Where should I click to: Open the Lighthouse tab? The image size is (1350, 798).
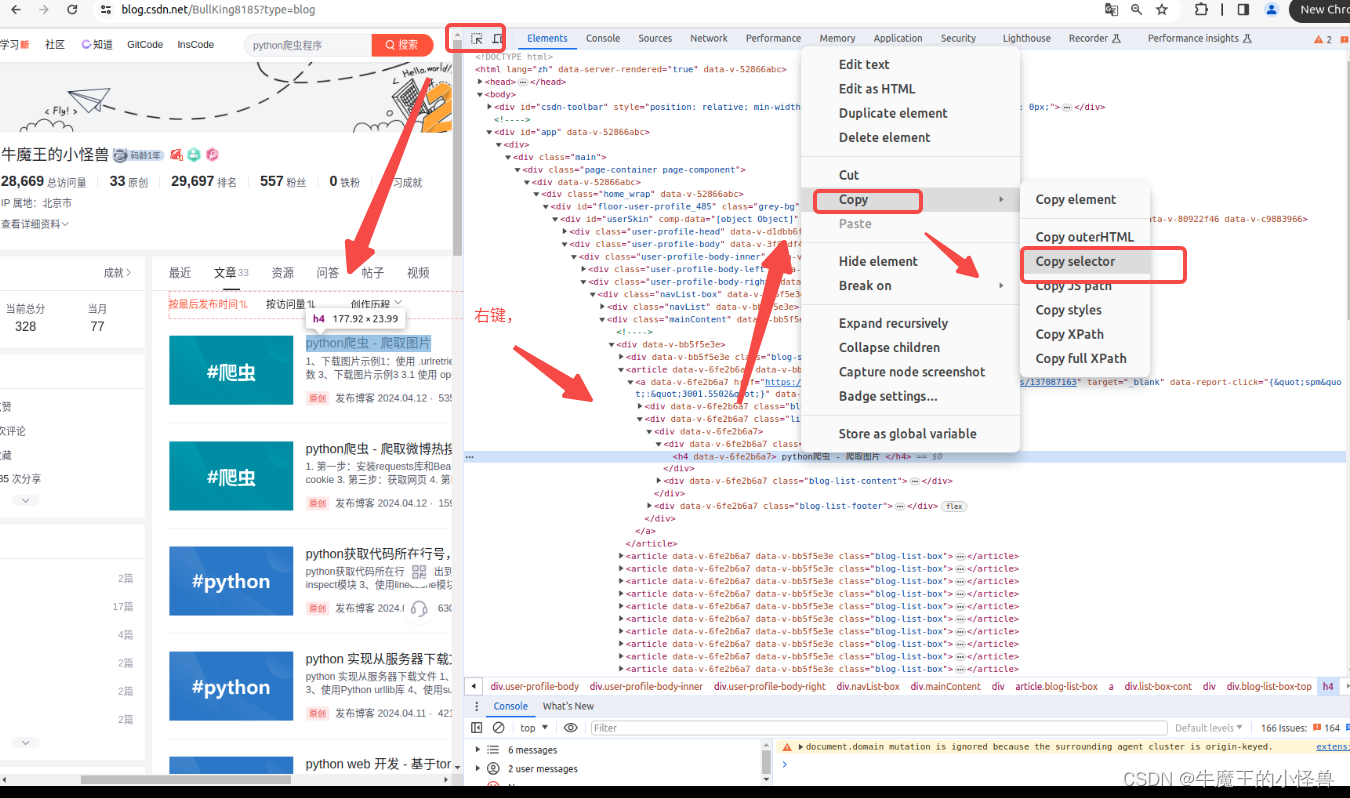tap(1027, 38)
